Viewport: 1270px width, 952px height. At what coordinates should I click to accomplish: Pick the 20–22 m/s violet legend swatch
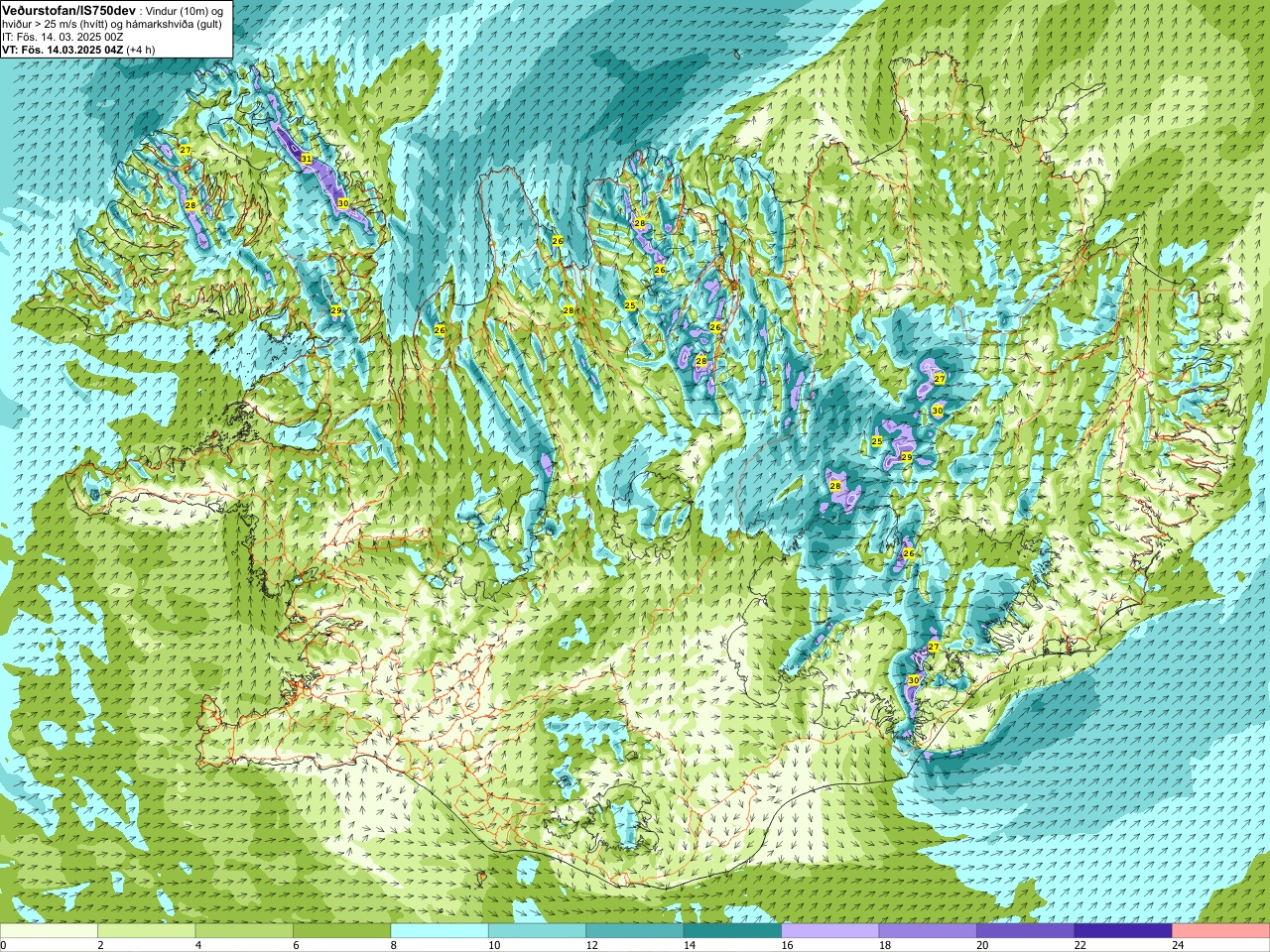tap(1026, 931)
